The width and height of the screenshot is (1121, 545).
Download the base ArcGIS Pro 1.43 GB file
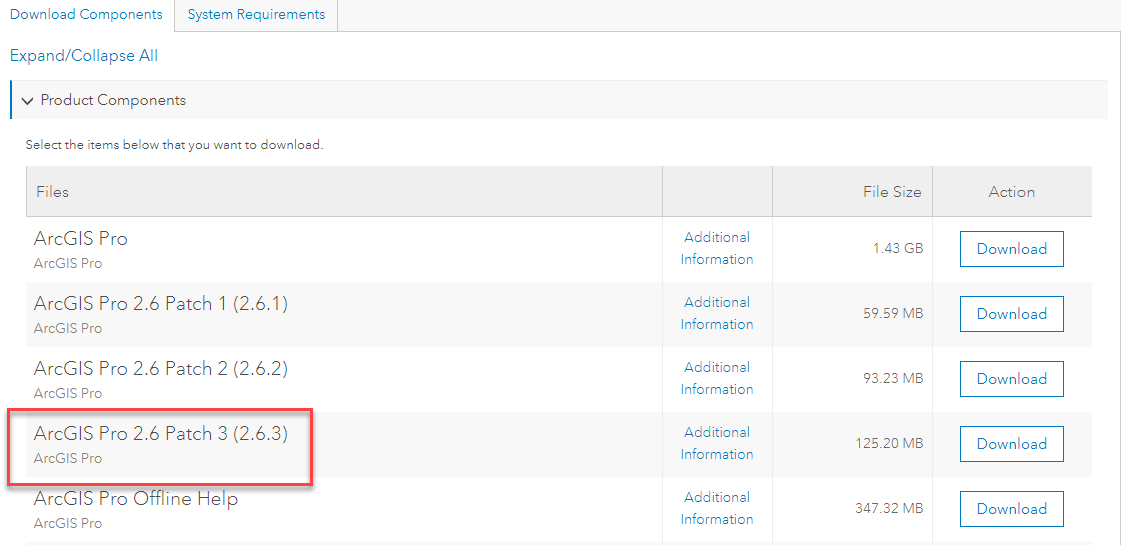[x=1012, y=249]
